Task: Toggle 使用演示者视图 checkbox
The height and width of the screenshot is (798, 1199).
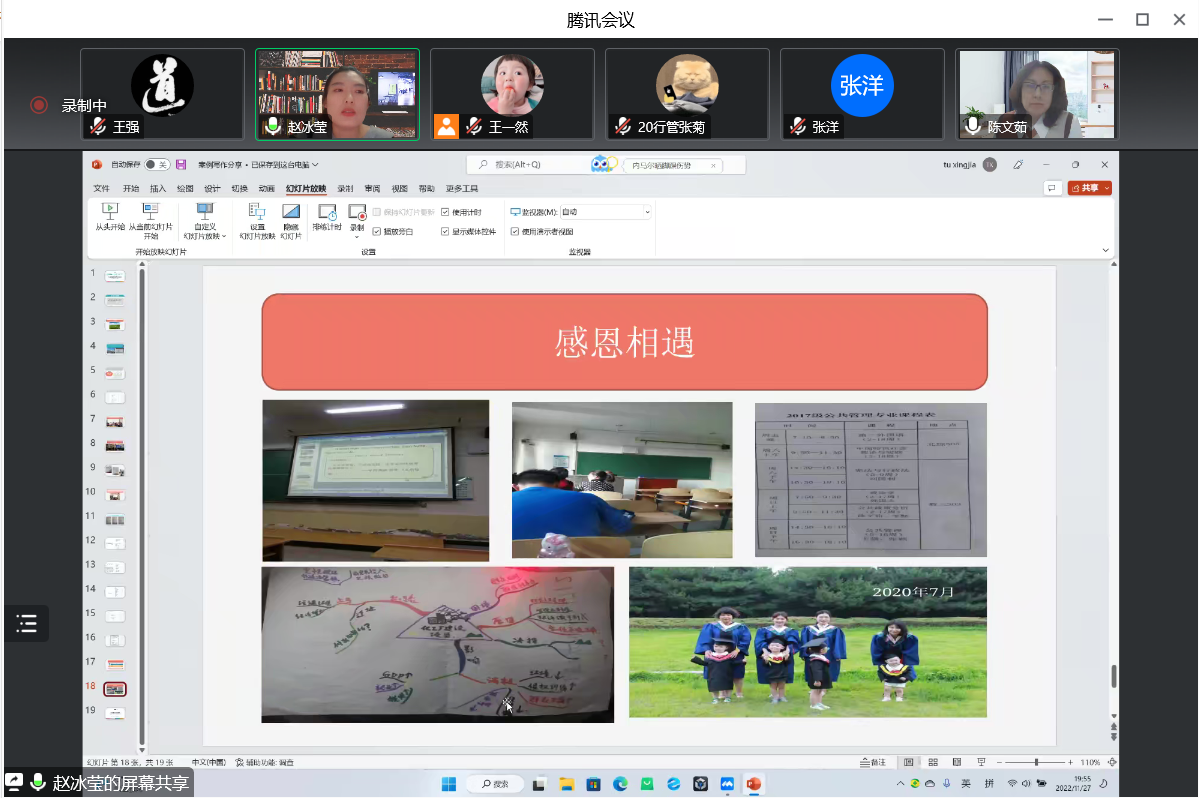Action: pos(515,231)
